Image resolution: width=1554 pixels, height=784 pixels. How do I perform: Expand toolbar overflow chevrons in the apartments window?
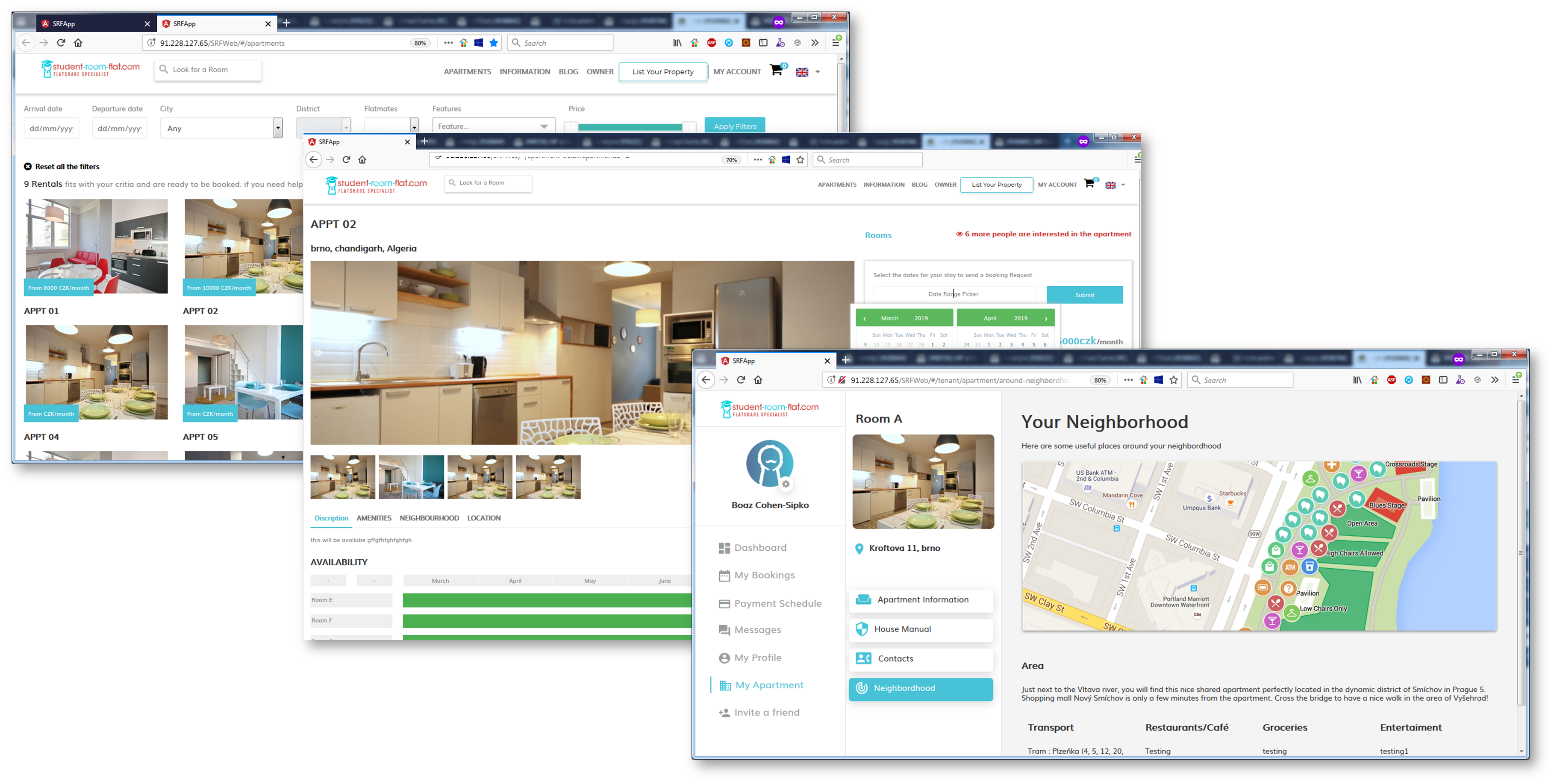coord(815,43)
